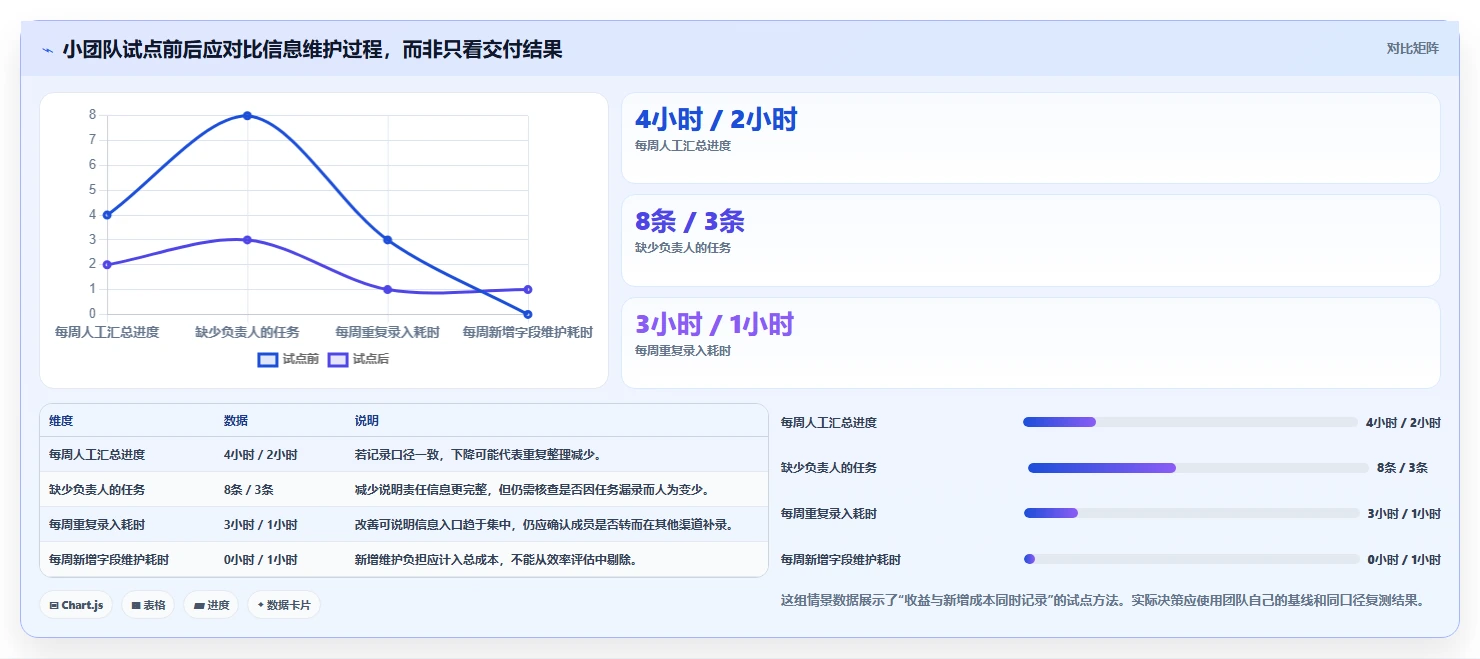Open the 8条 / 3条 stat card
This screenshot has width=1480, height=659.
(x=1031, y=241)
